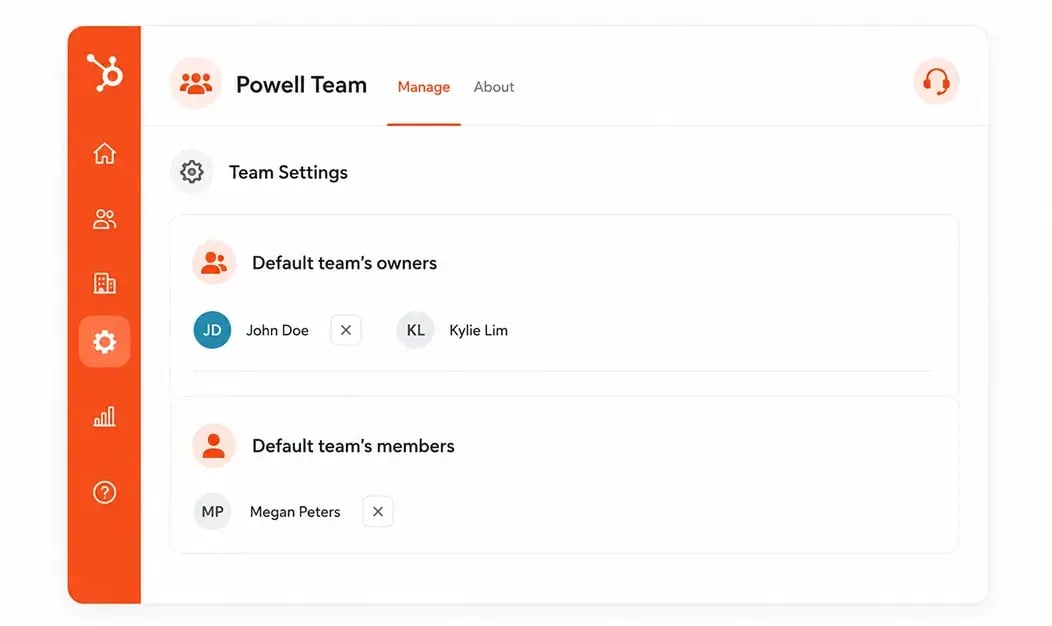Open the support headset icon

point(936,82)
